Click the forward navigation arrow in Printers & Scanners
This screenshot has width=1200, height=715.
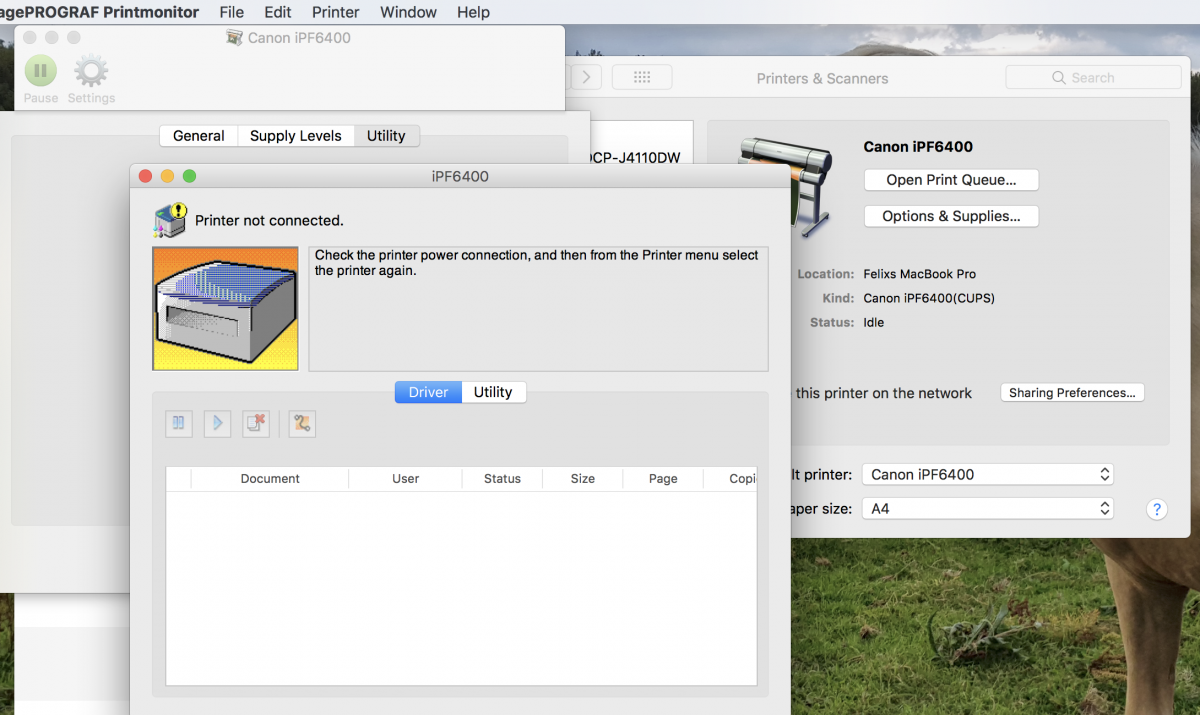point(586,77)
